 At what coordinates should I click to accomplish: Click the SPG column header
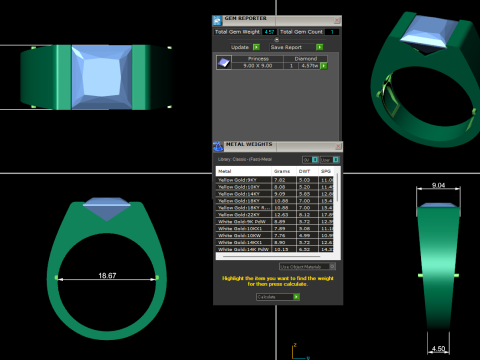[326, 171]
